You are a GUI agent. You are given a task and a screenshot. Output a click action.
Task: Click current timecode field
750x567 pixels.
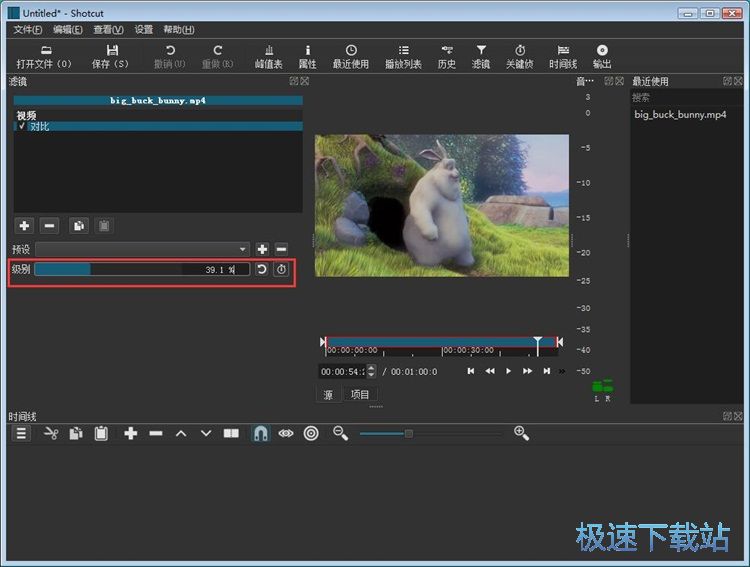tap(342, 372)
